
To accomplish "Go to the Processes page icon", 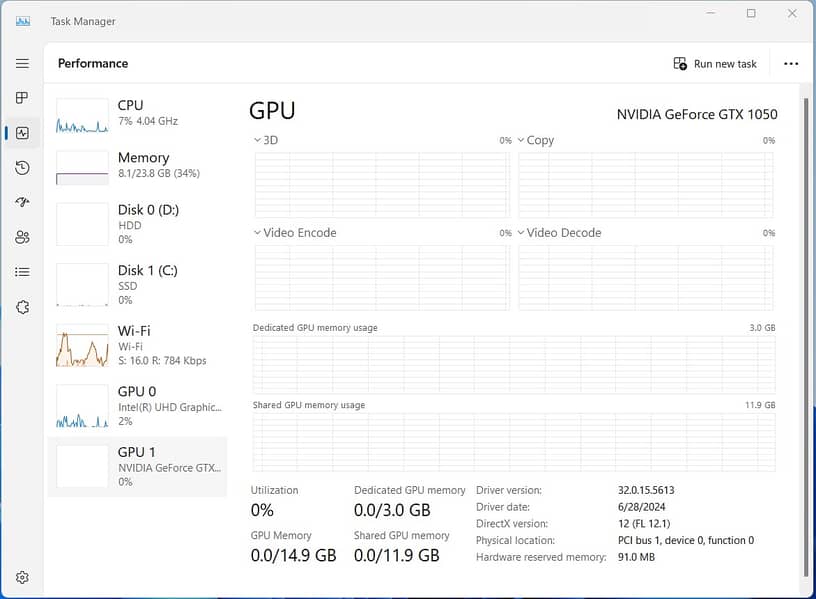I will pos(22,98).
